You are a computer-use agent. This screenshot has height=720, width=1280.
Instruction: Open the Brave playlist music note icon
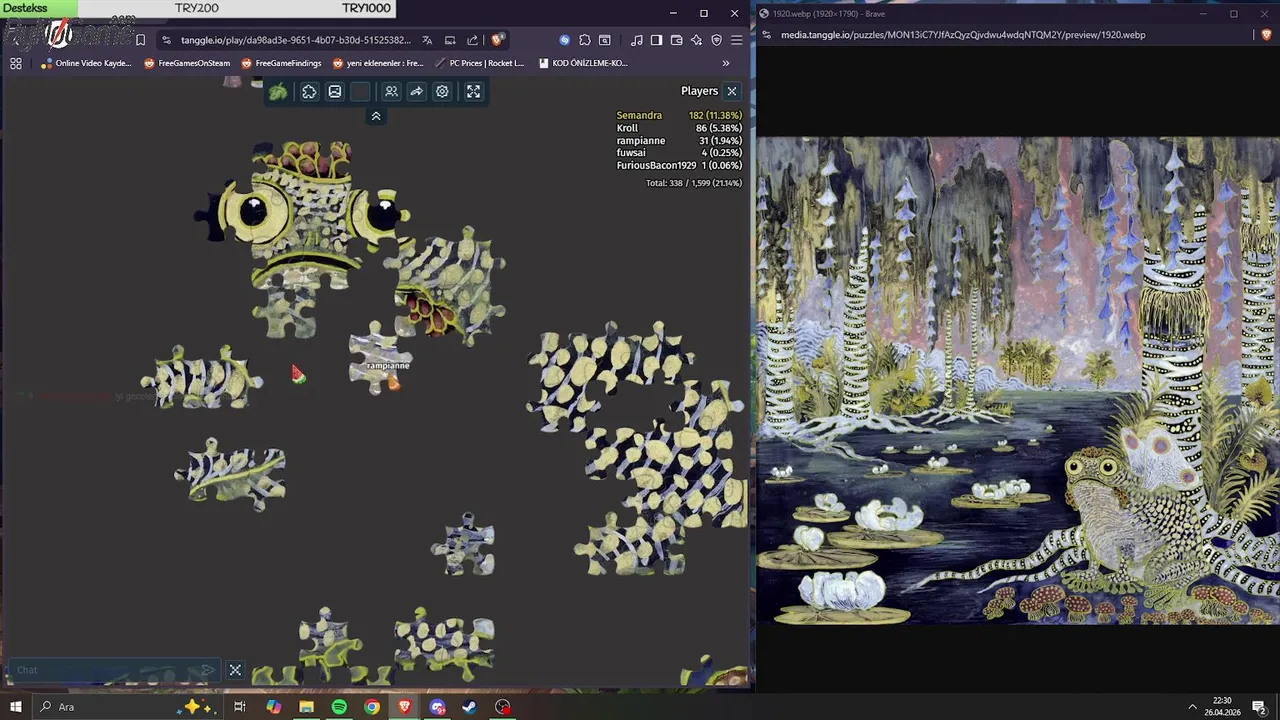point(637,40)
